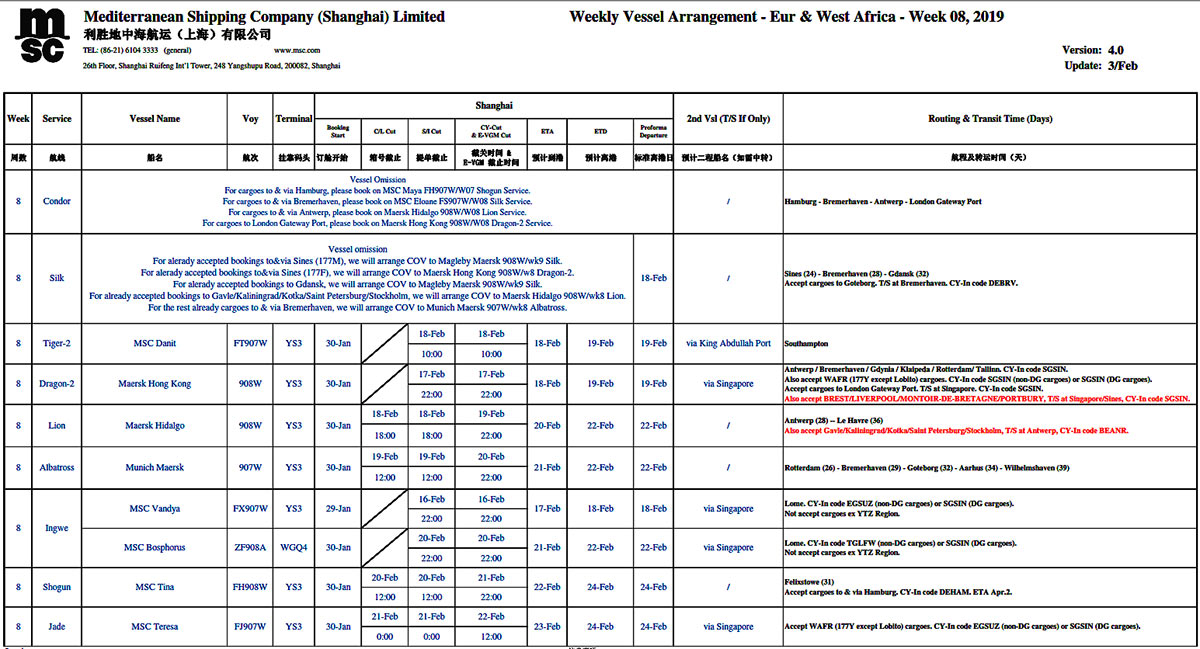
Task: Click the 'Tiger-2' service cell
Action: click(57, 343)
